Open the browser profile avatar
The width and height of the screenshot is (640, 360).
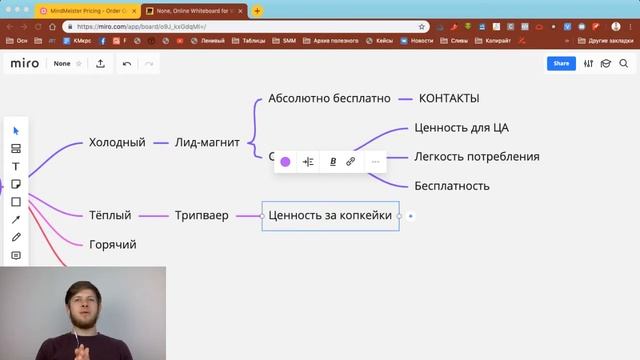click(x=616, y=27)
